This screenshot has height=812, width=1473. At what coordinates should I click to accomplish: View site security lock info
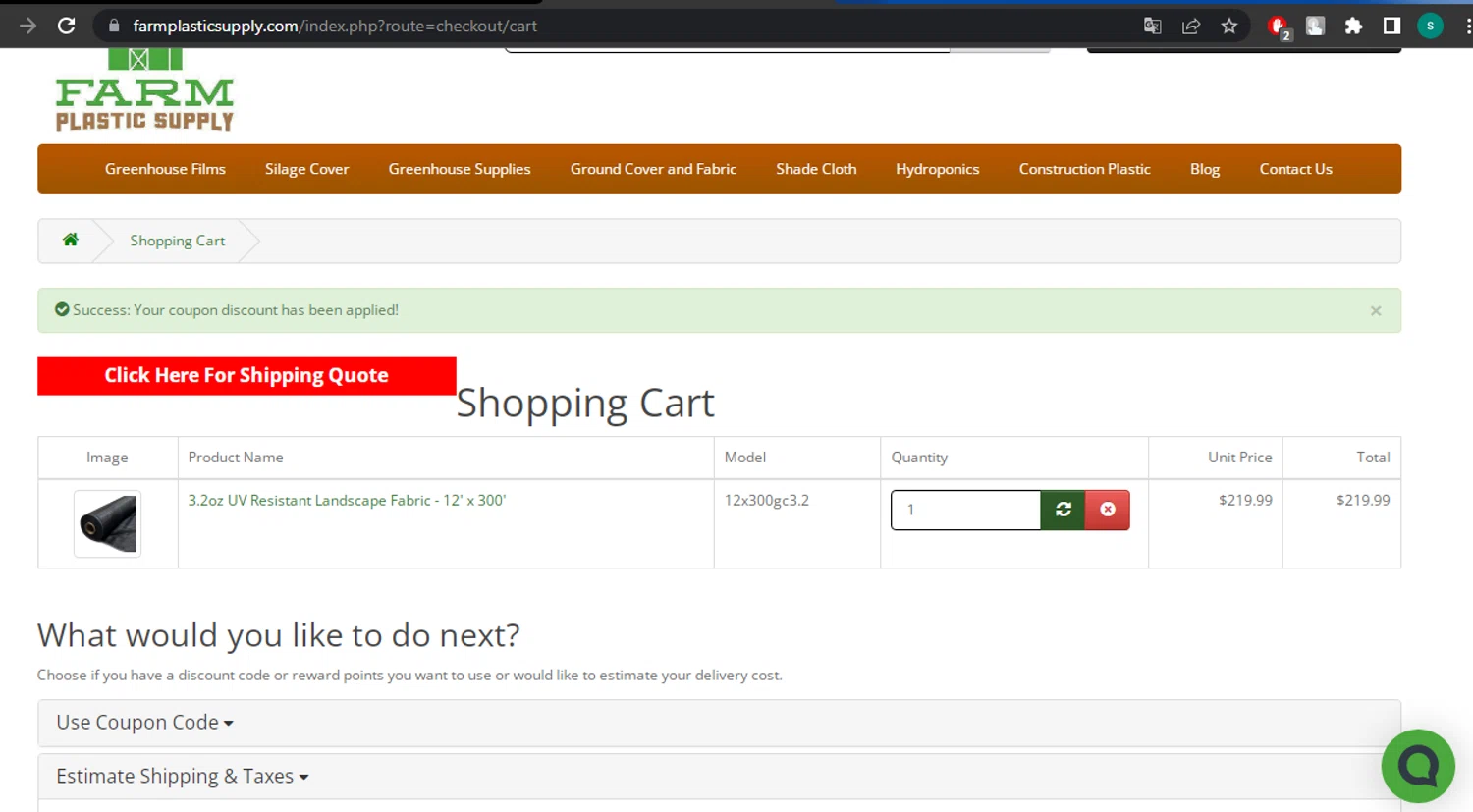pos(114,27)
